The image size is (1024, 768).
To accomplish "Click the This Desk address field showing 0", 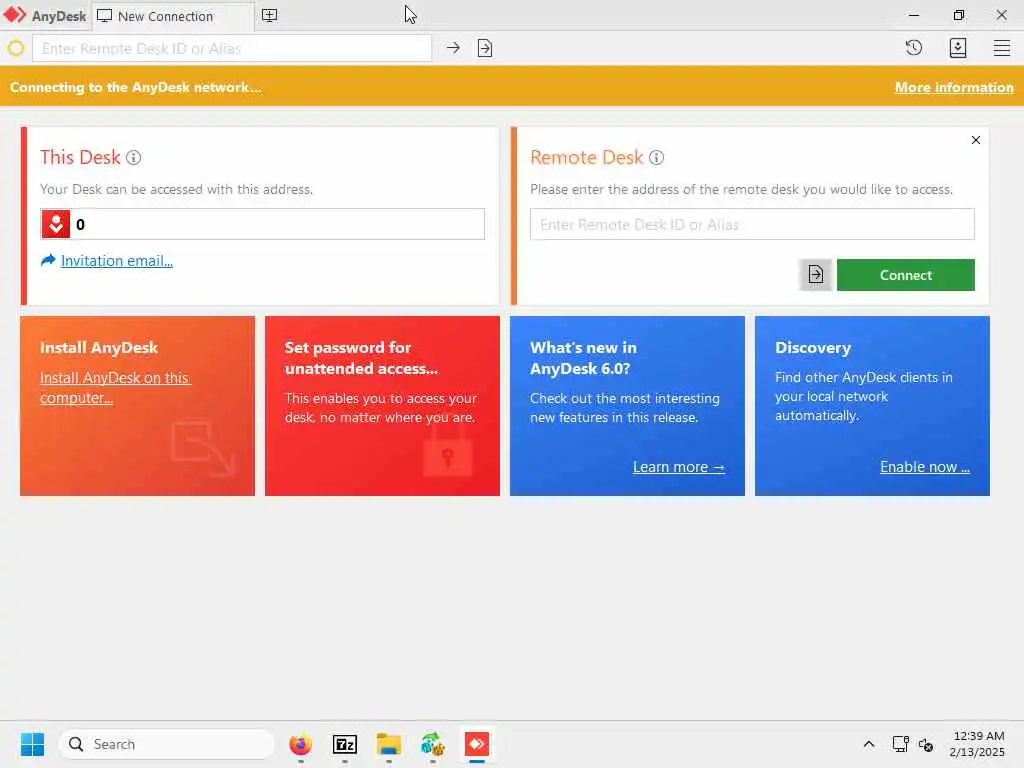I will pyautogui.click(x=263, y=224).
